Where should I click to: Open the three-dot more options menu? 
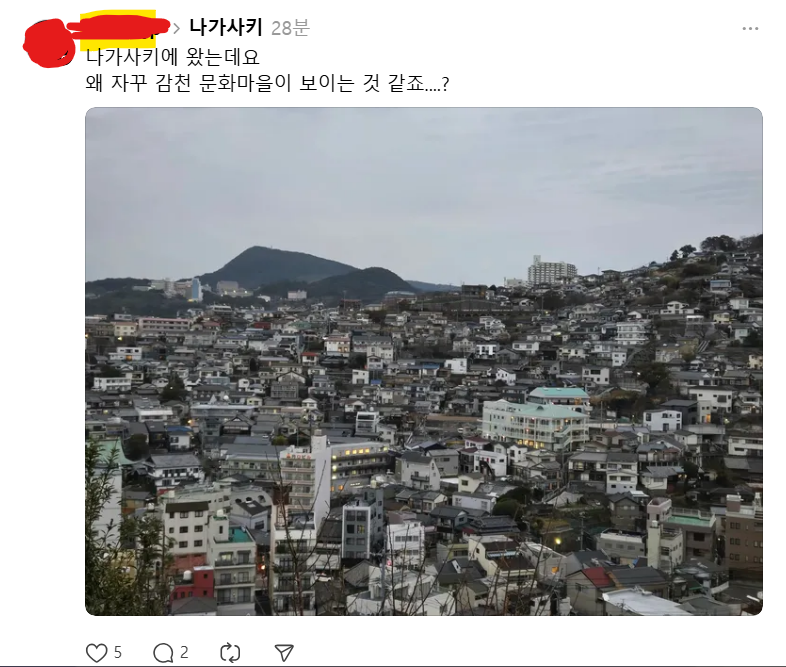[750, 29]
